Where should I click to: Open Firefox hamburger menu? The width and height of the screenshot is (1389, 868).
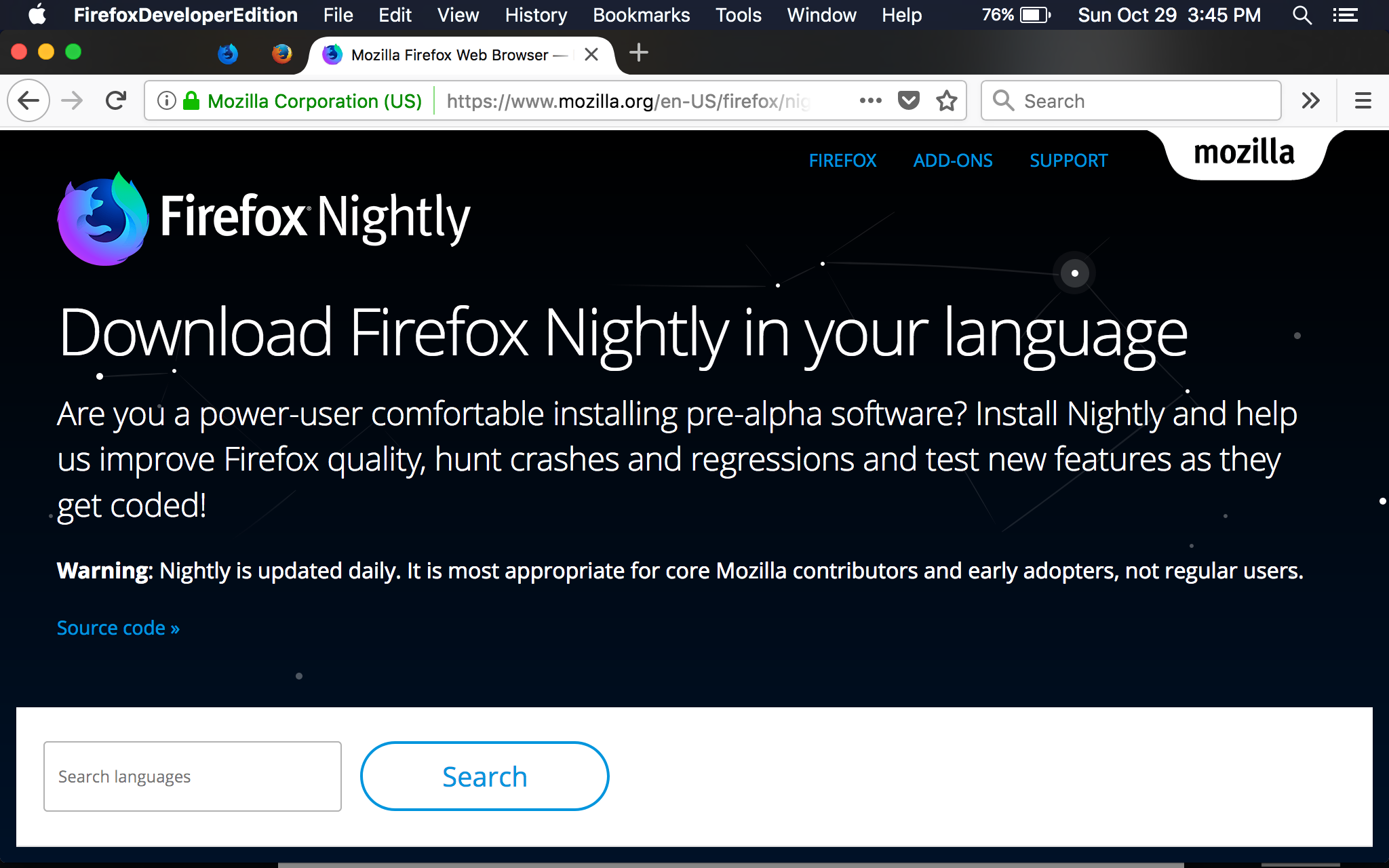tap(1363, 101)
